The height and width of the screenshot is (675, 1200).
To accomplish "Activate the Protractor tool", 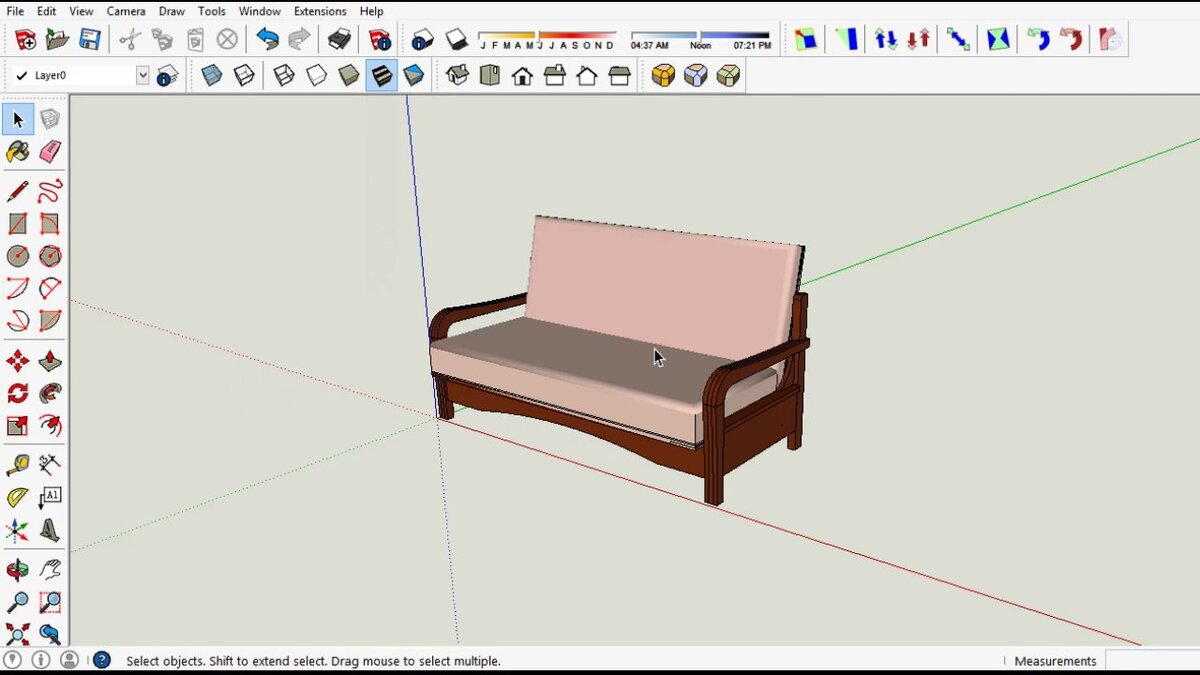I will [17, 497].
